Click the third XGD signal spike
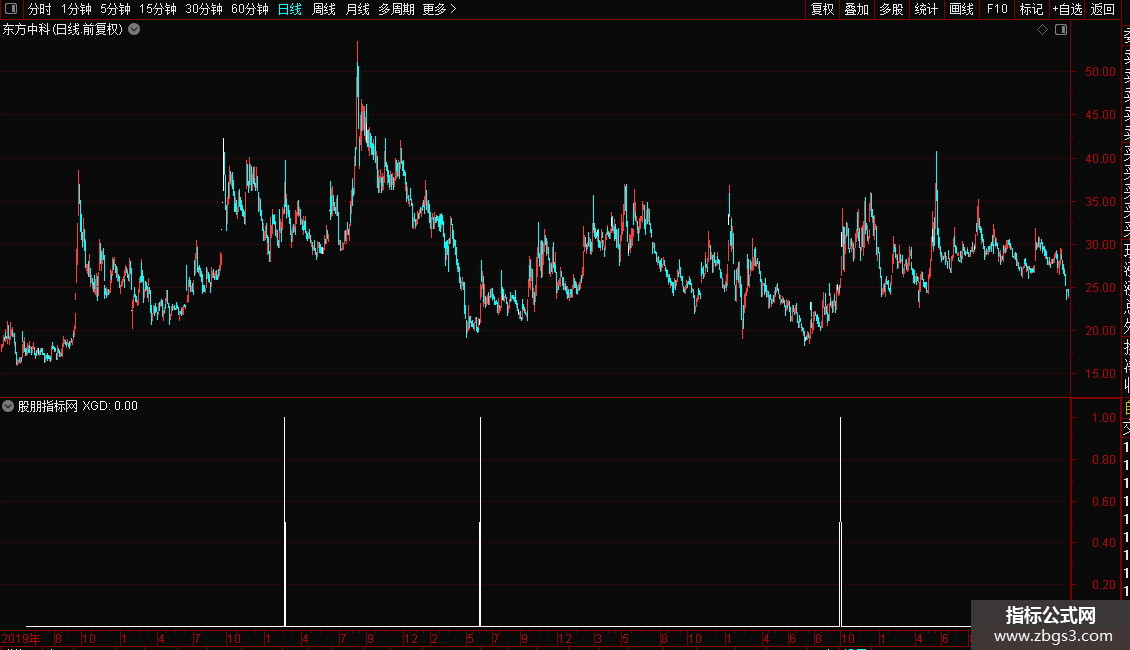 (840, 521)
